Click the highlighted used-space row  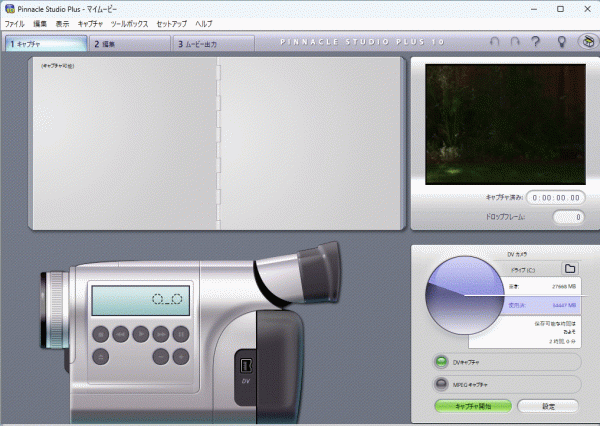tap(541, 305)
